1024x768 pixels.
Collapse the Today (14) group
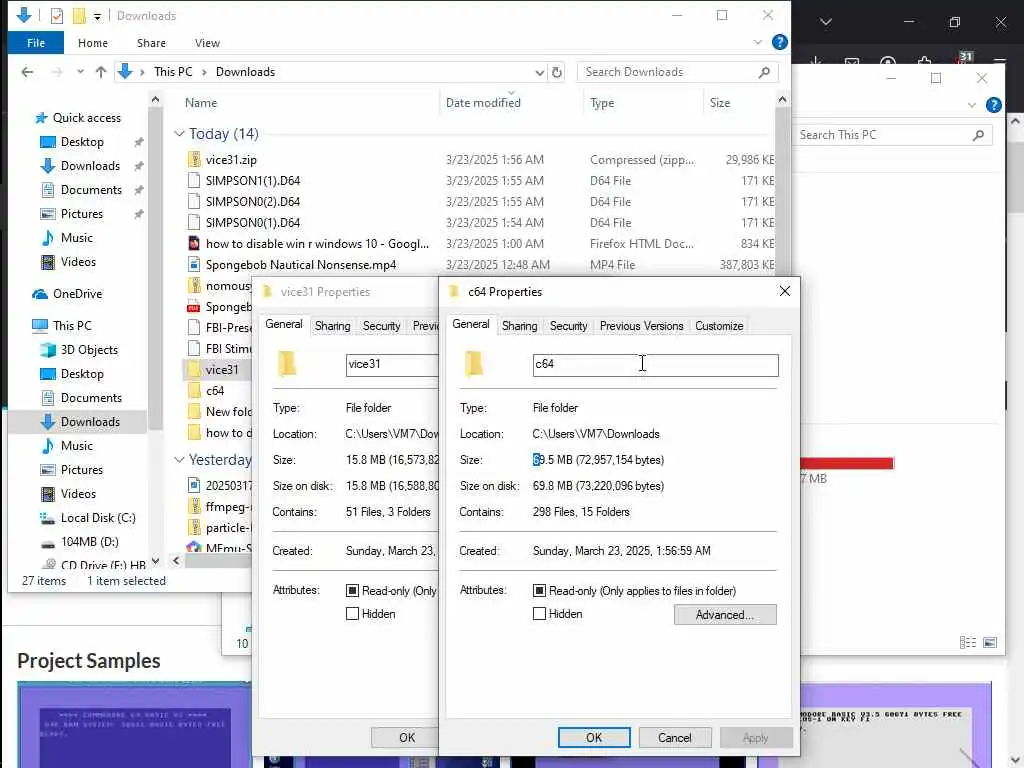pyautogui.click(x=179, y=134)
